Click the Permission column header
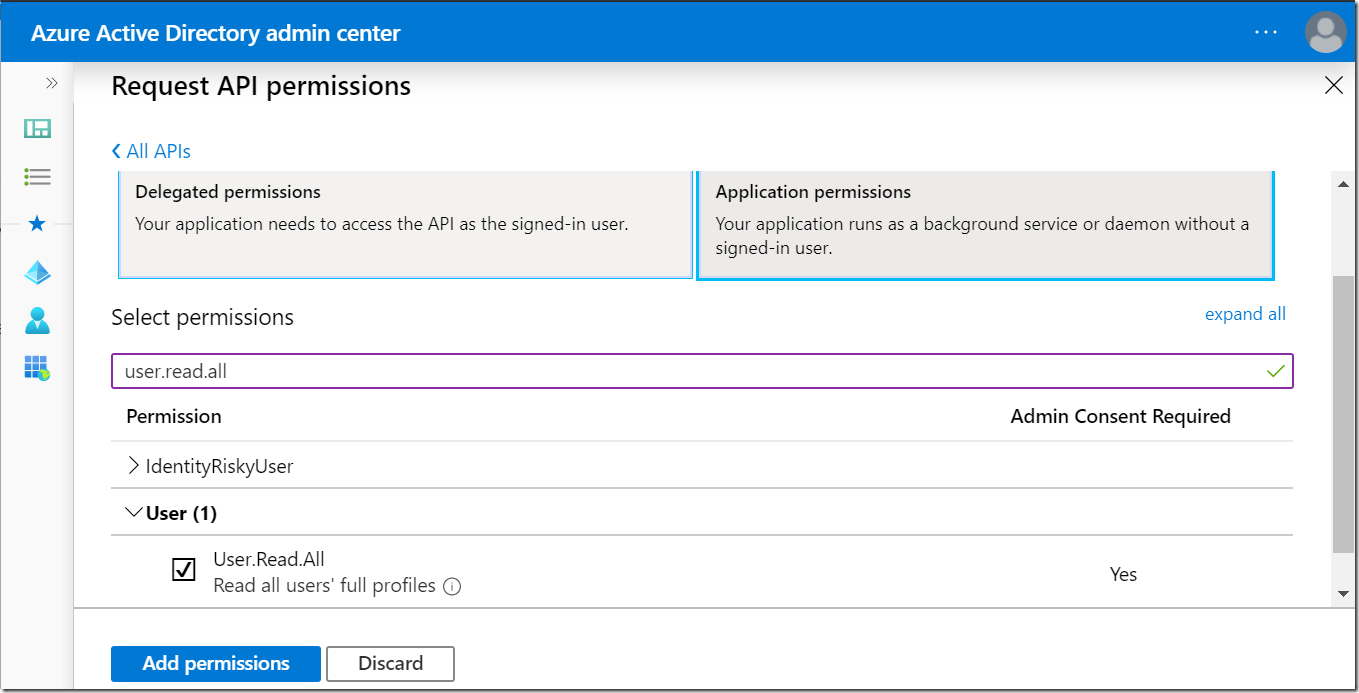The width and height of the screenshot is (1359, 693). click(174, 416)
